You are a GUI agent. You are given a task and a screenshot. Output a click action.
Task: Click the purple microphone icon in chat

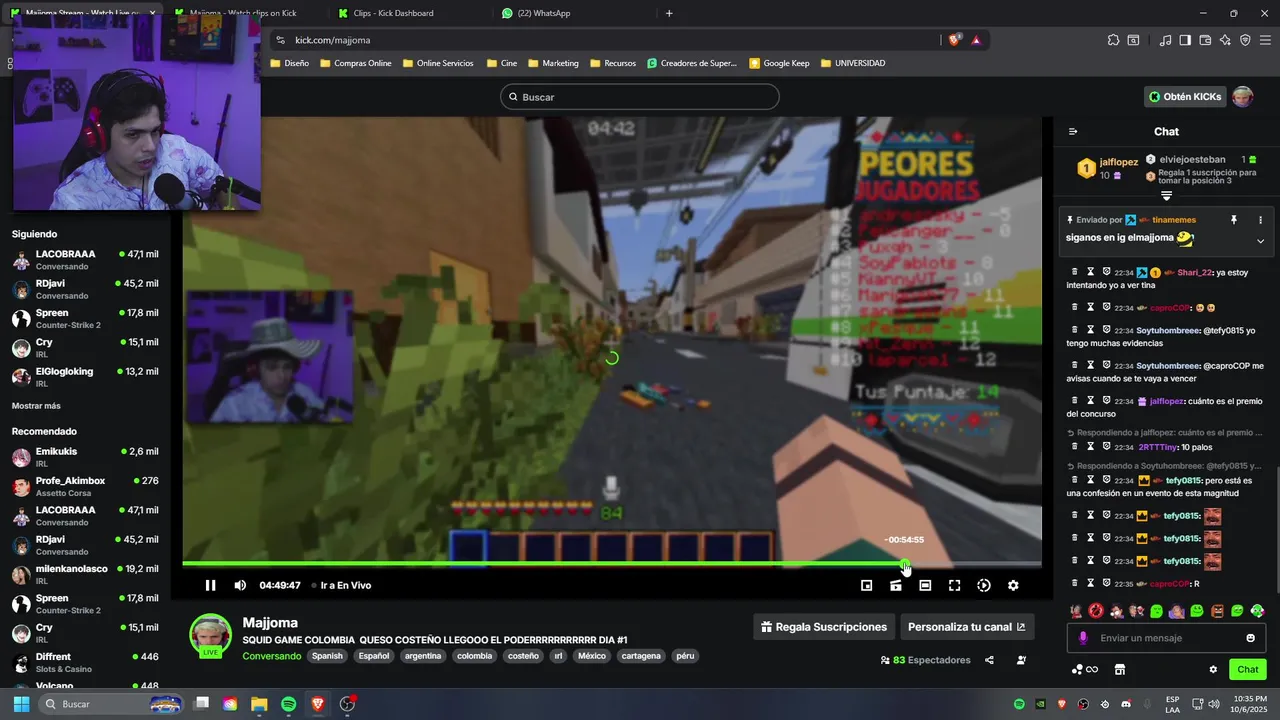pos(1083,638)
